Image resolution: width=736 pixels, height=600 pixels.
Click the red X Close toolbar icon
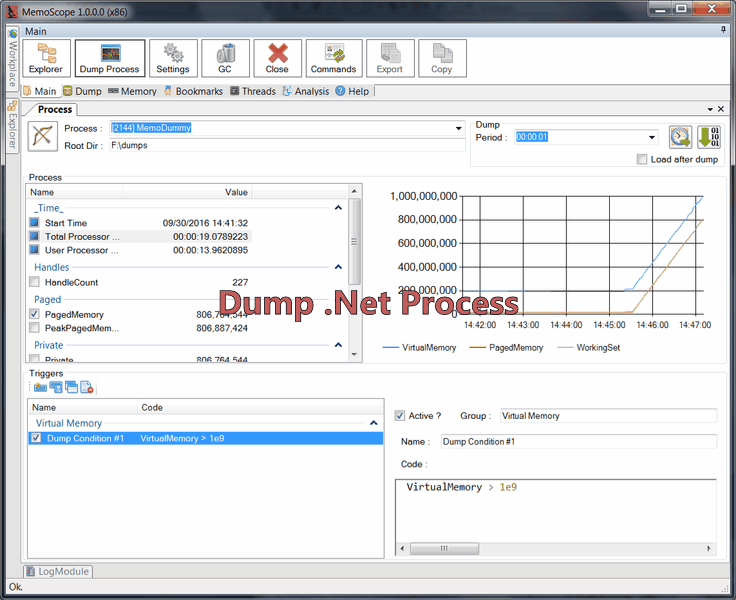point(277,59)
